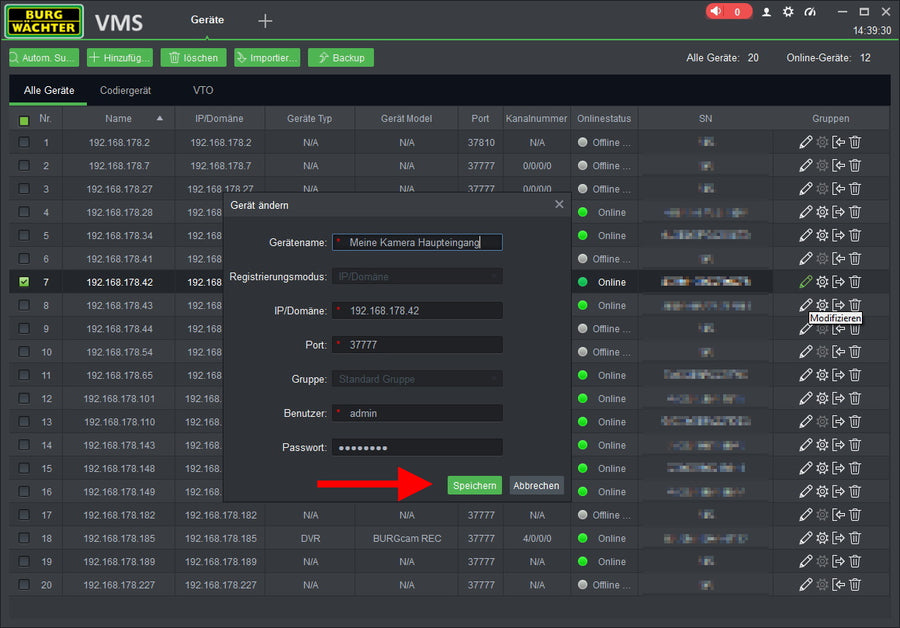Switch to the VTO tab

pos(203,90)
